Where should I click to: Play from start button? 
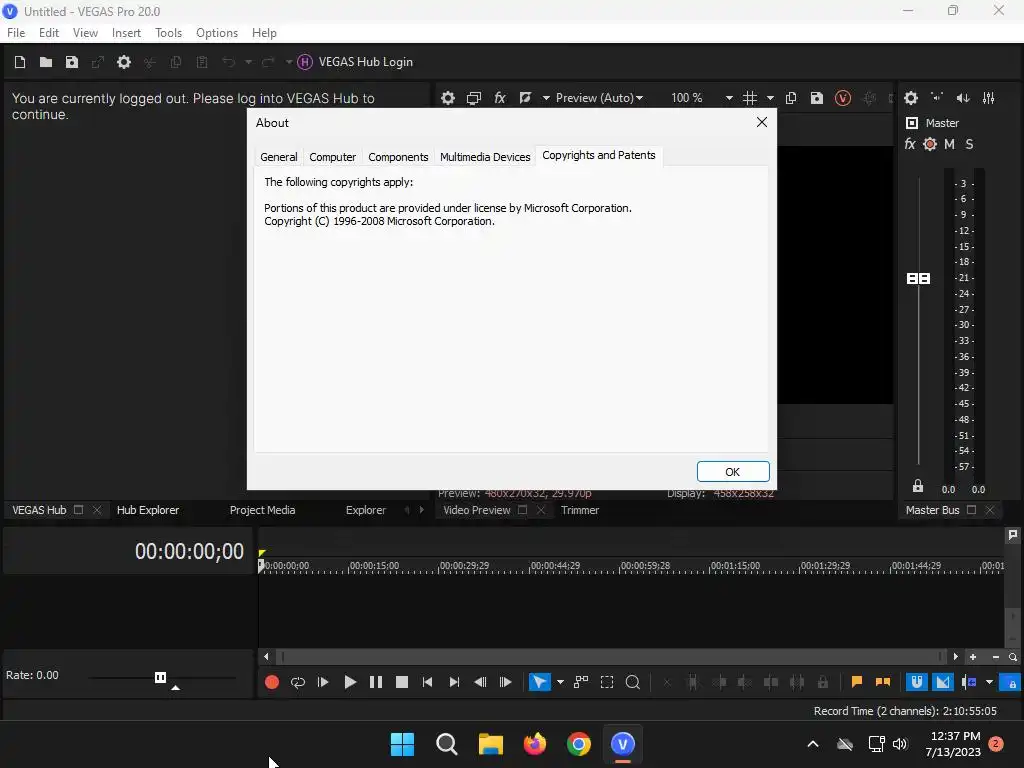click(x=323, y=682)
